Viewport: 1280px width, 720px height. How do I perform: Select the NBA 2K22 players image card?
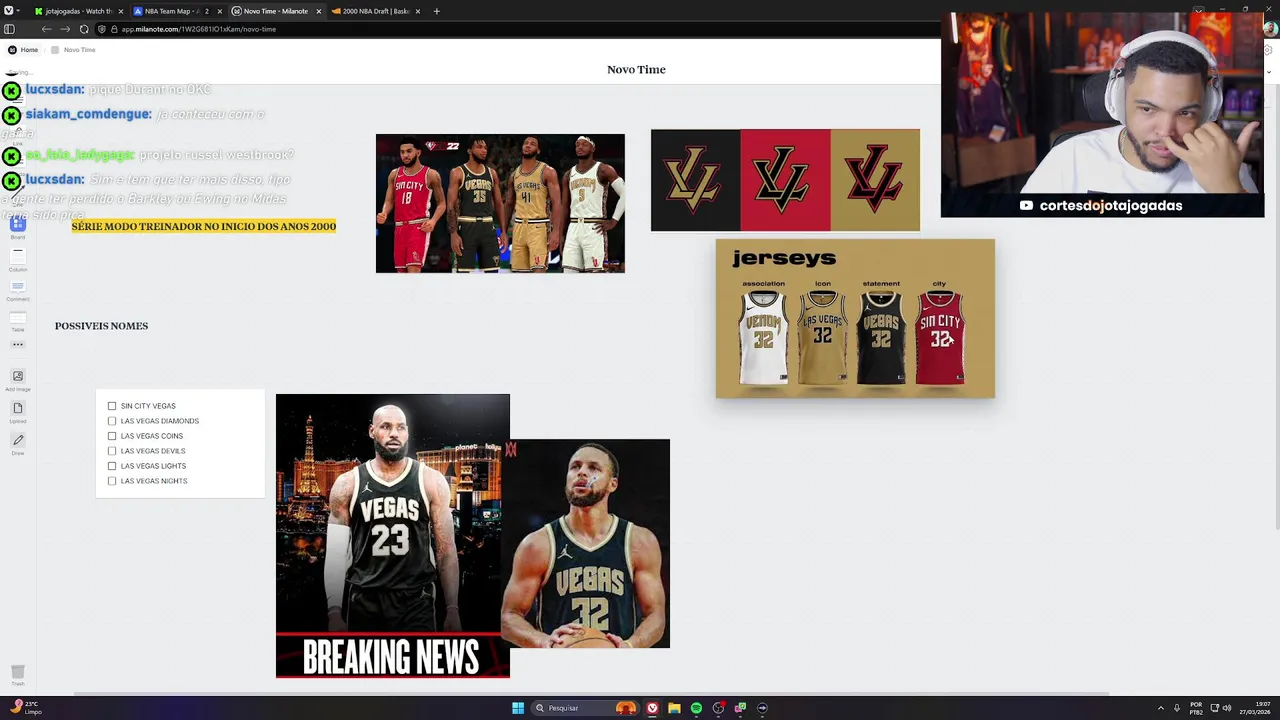[x=500, y=203]
